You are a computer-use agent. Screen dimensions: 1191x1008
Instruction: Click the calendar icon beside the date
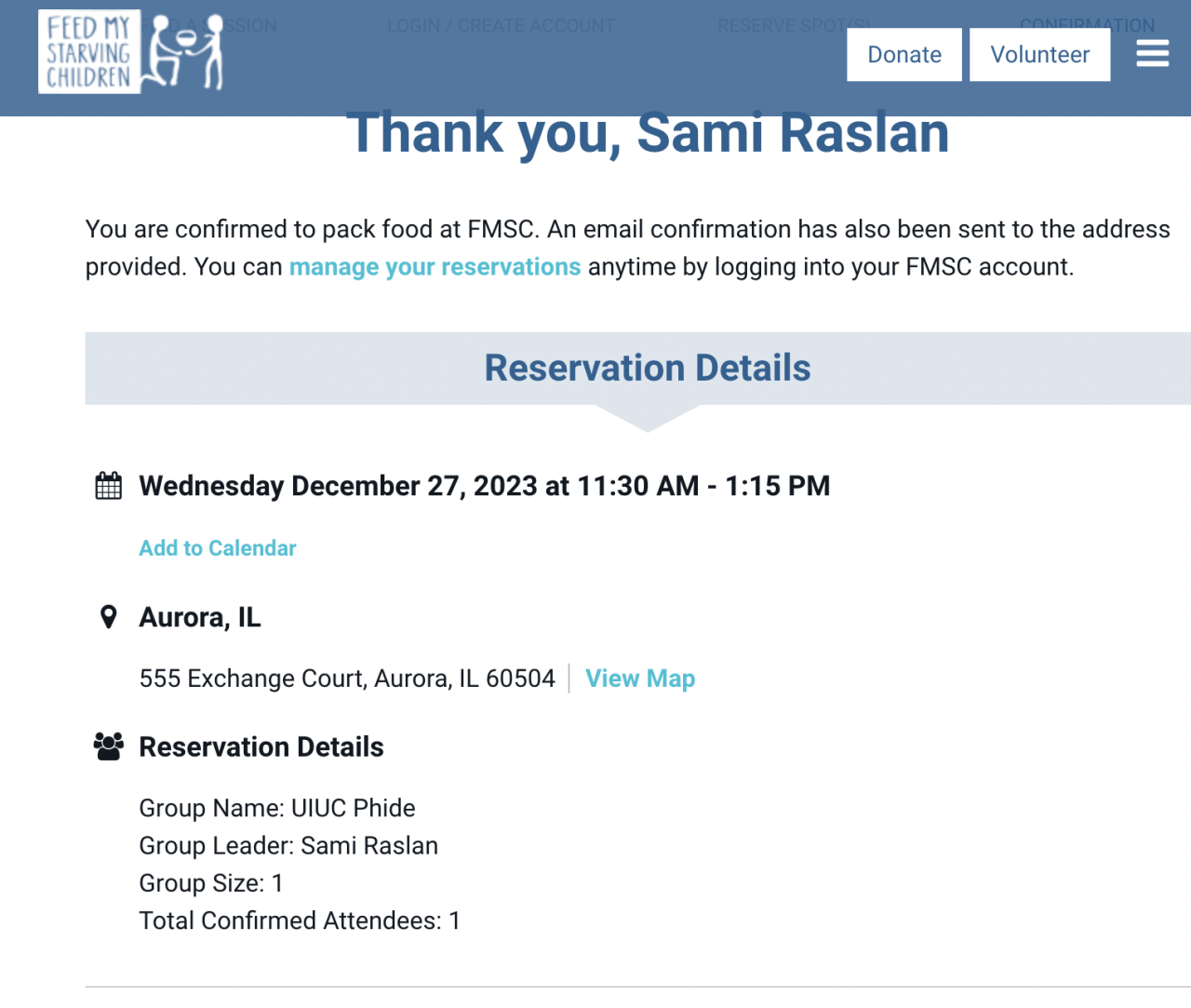109,486
